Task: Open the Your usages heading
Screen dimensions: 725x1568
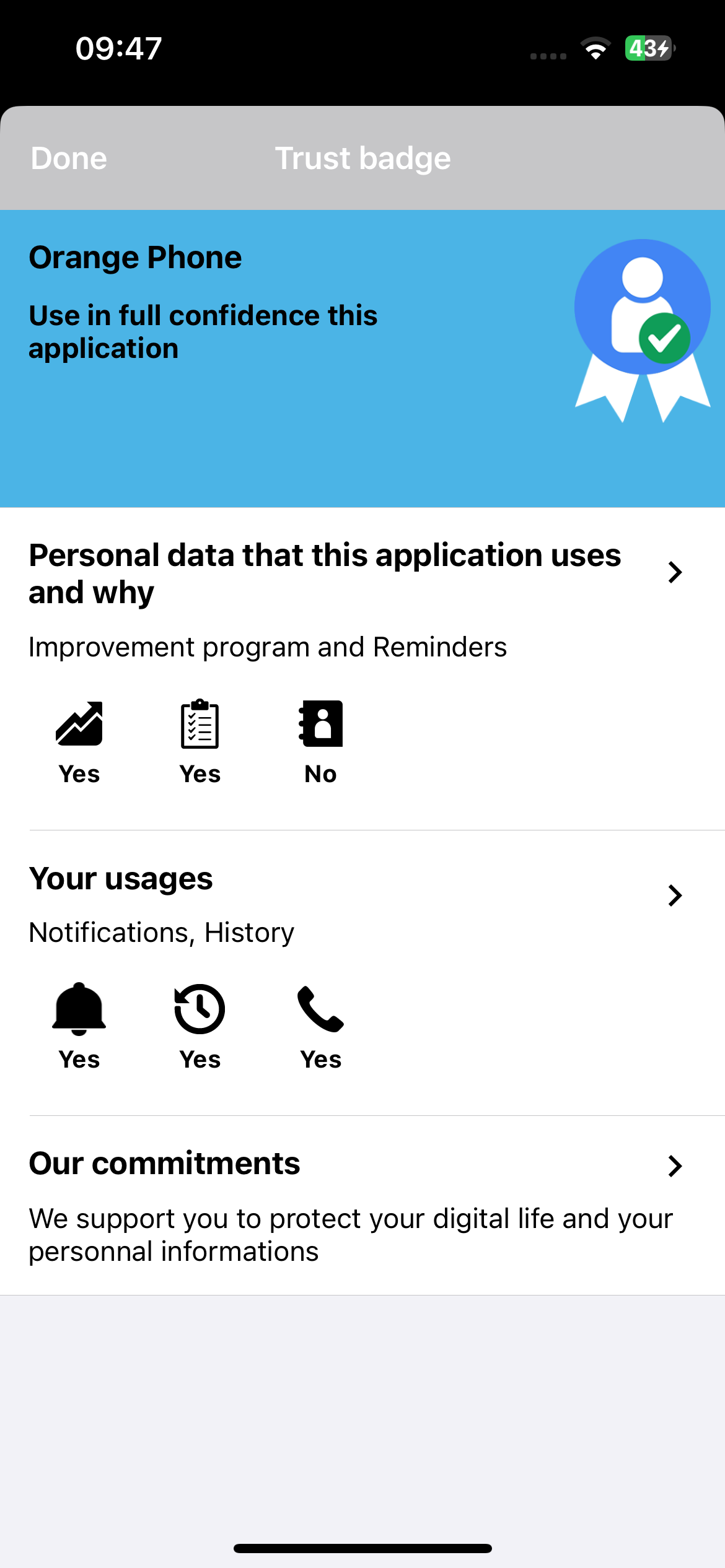Action: click(121, 879)
